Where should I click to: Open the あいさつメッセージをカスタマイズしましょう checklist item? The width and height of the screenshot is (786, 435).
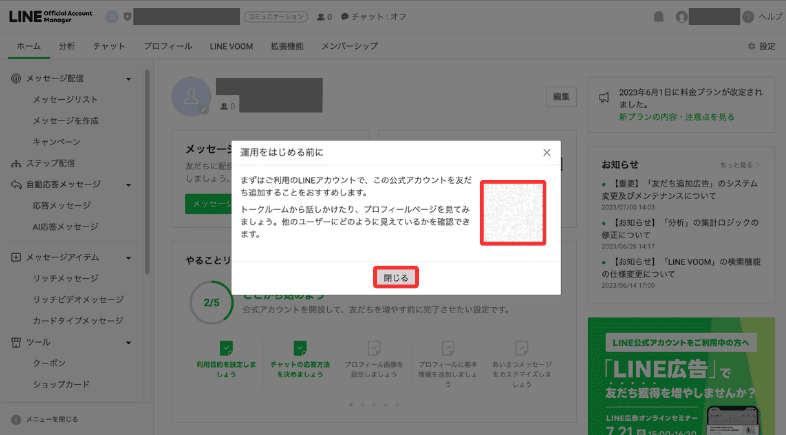click(x=521, y=364)
